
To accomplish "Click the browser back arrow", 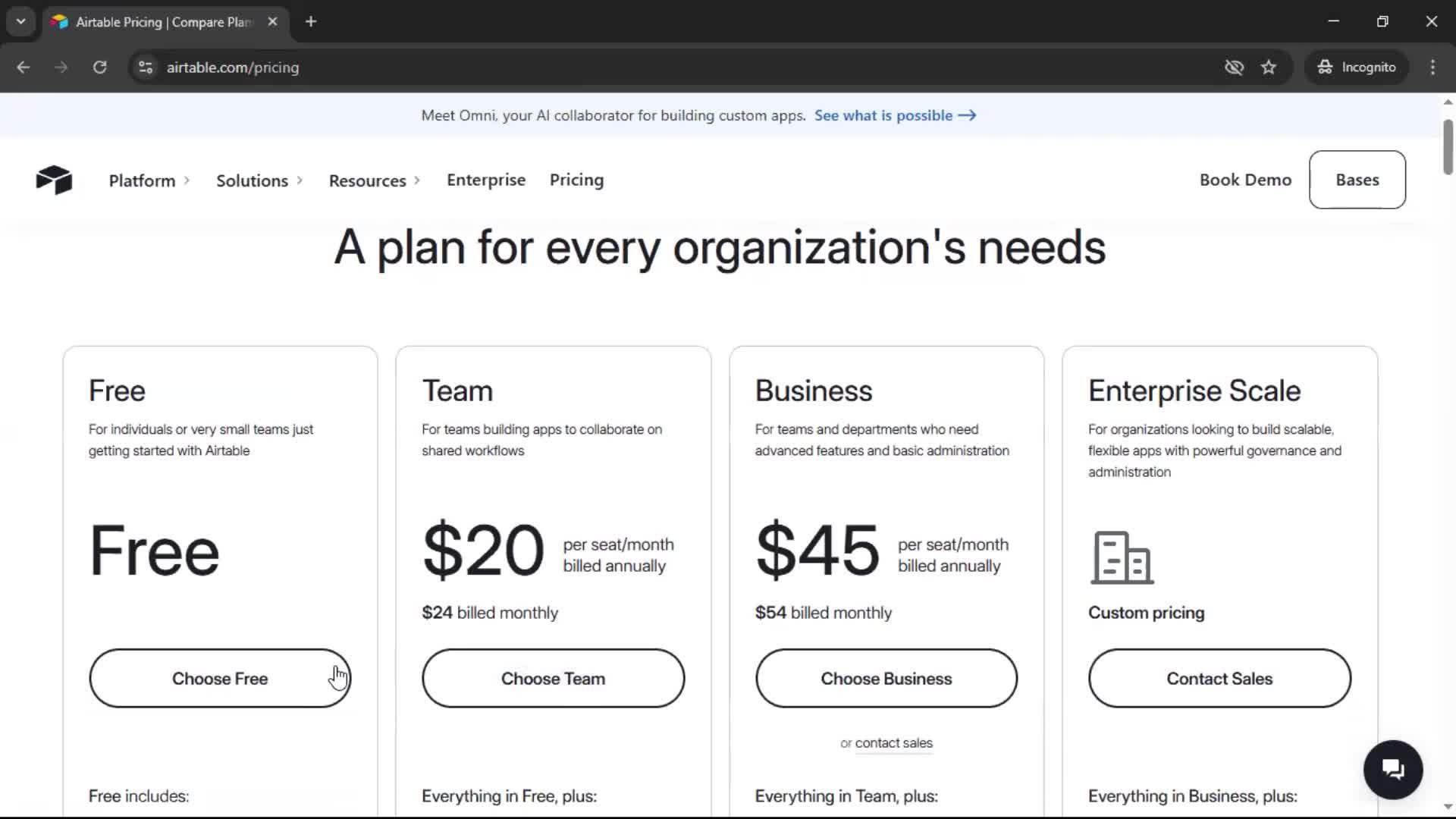I will [24, 67].
